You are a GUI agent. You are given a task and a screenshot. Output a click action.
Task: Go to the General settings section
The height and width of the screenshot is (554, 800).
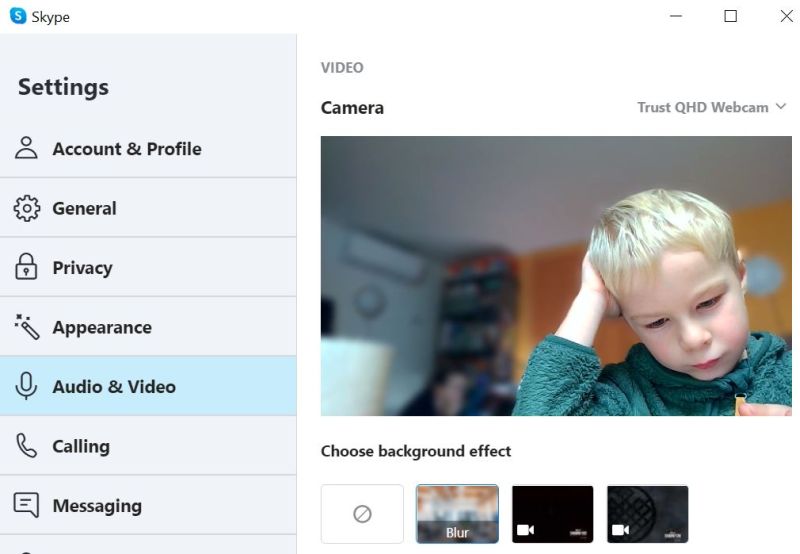148,208
